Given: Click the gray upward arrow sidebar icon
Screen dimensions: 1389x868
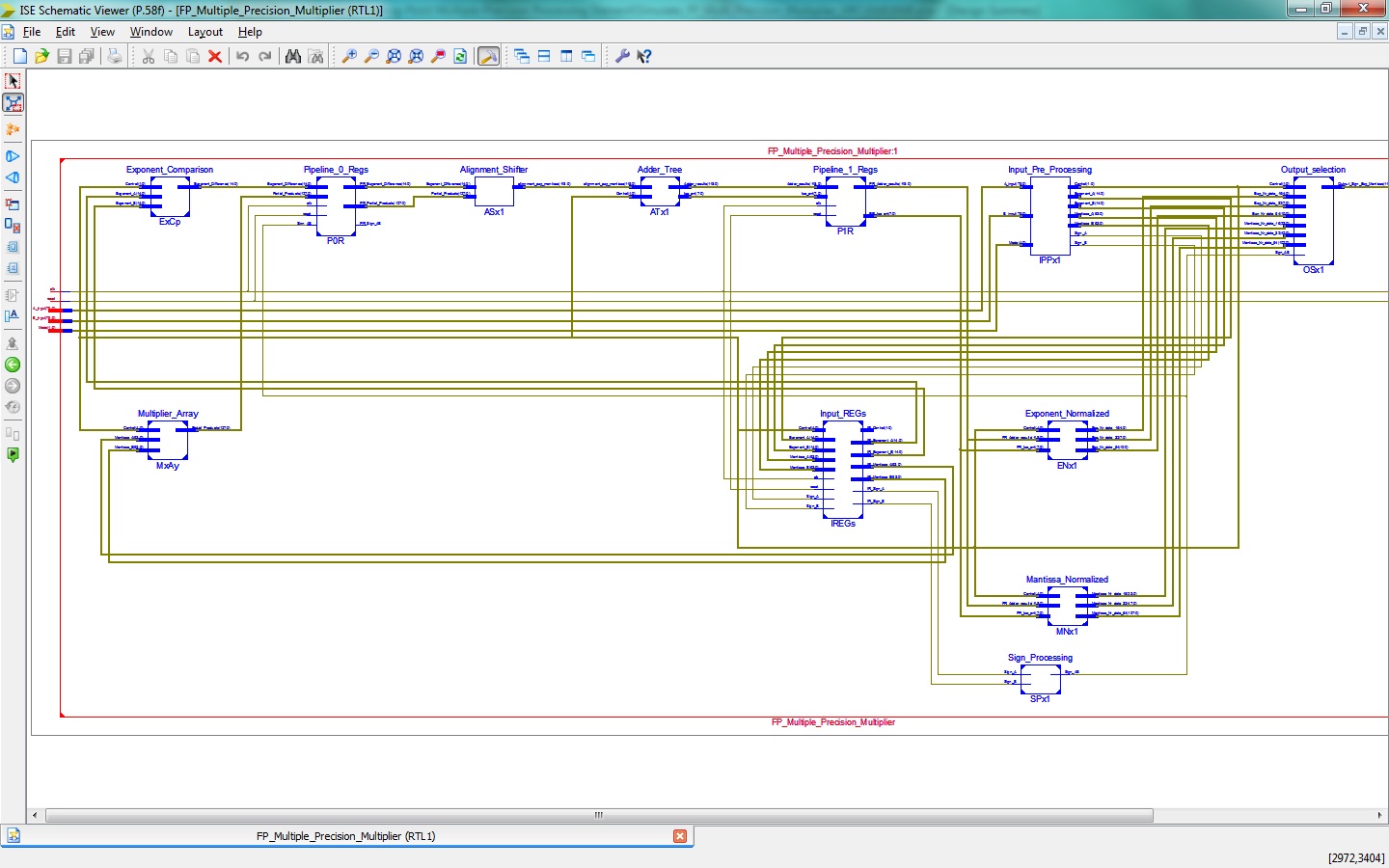Looking at the screenshot, I should pos(13,342).
